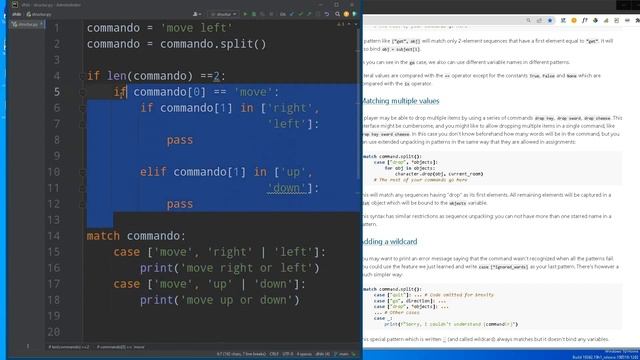
Task: Click the undo/rollback arrow in PyCharm toolbar
Action: [x=327, y=14]
